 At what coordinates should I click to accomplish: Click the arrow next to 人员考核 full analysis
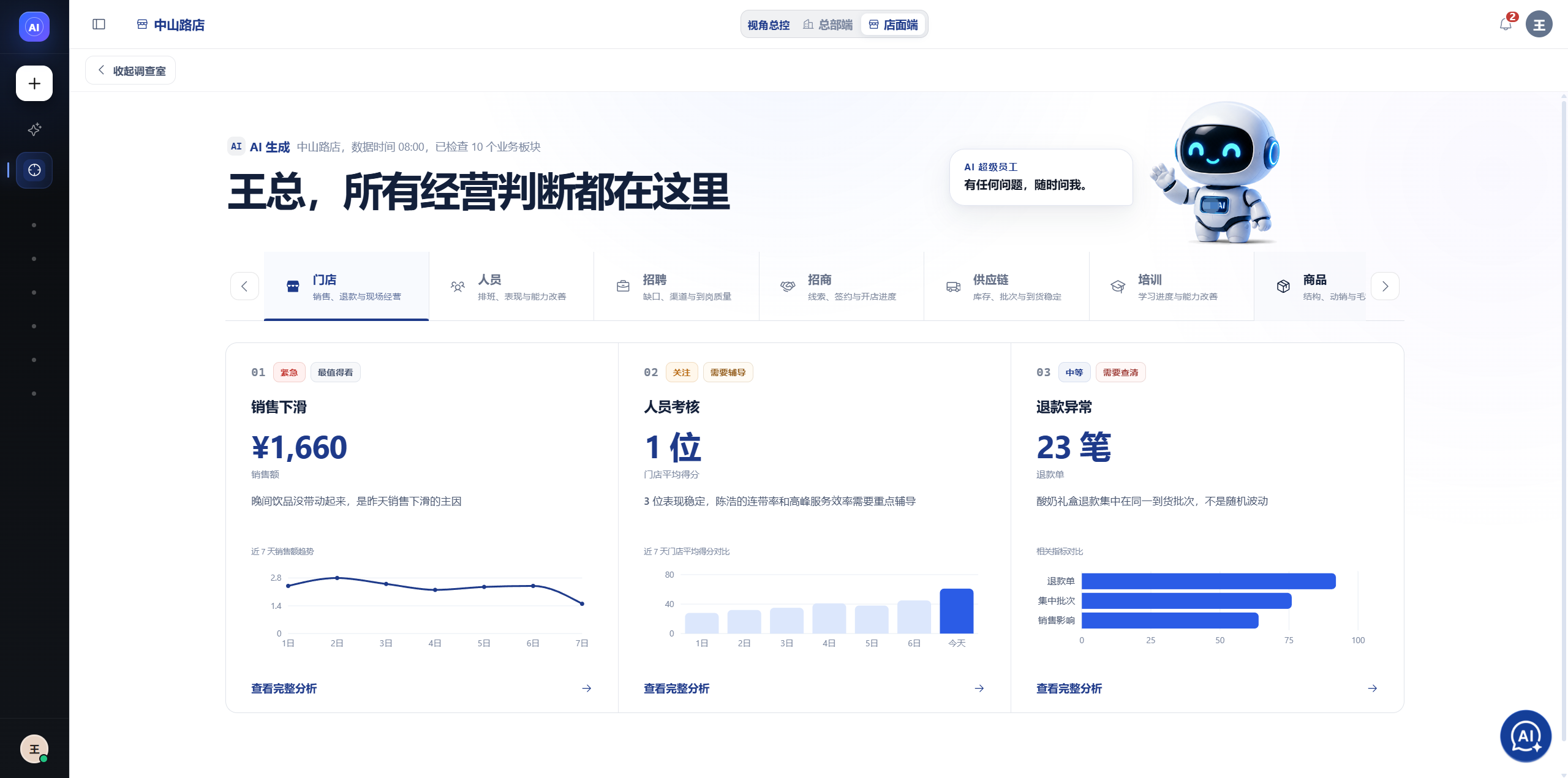979,689
